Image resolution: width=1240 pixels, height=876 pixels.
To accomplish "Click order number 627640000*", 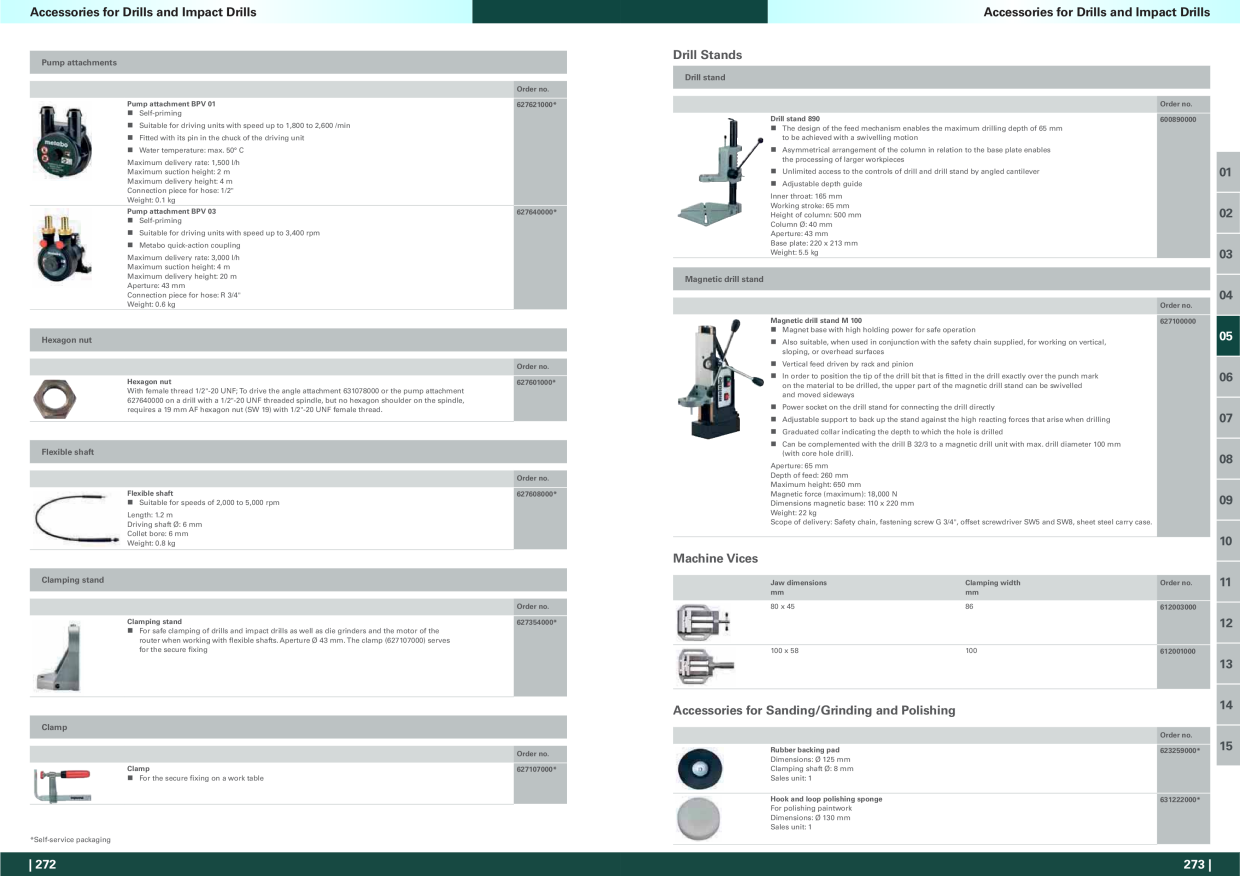I will [x=536, y=212].
